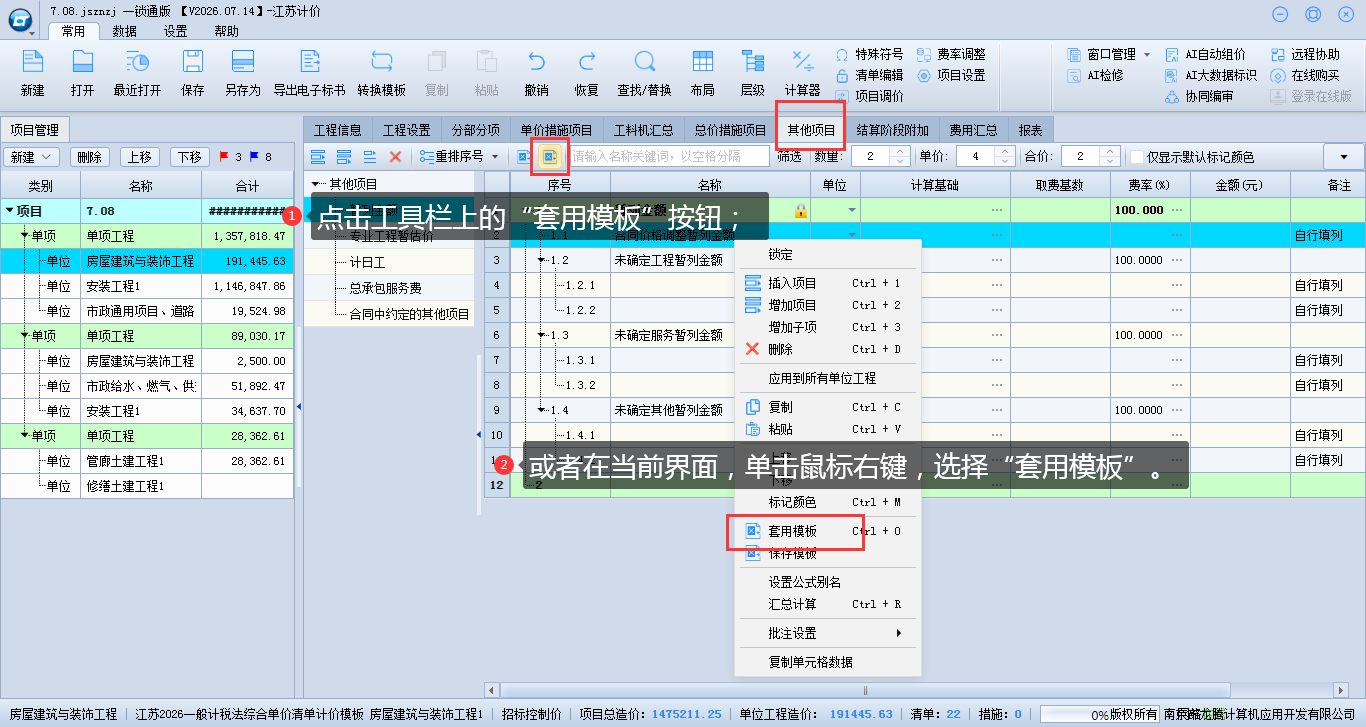The height and width of the screenshot is (727, 1366).
Task: Increase the 数量 filter value
Action: point(899,151)
